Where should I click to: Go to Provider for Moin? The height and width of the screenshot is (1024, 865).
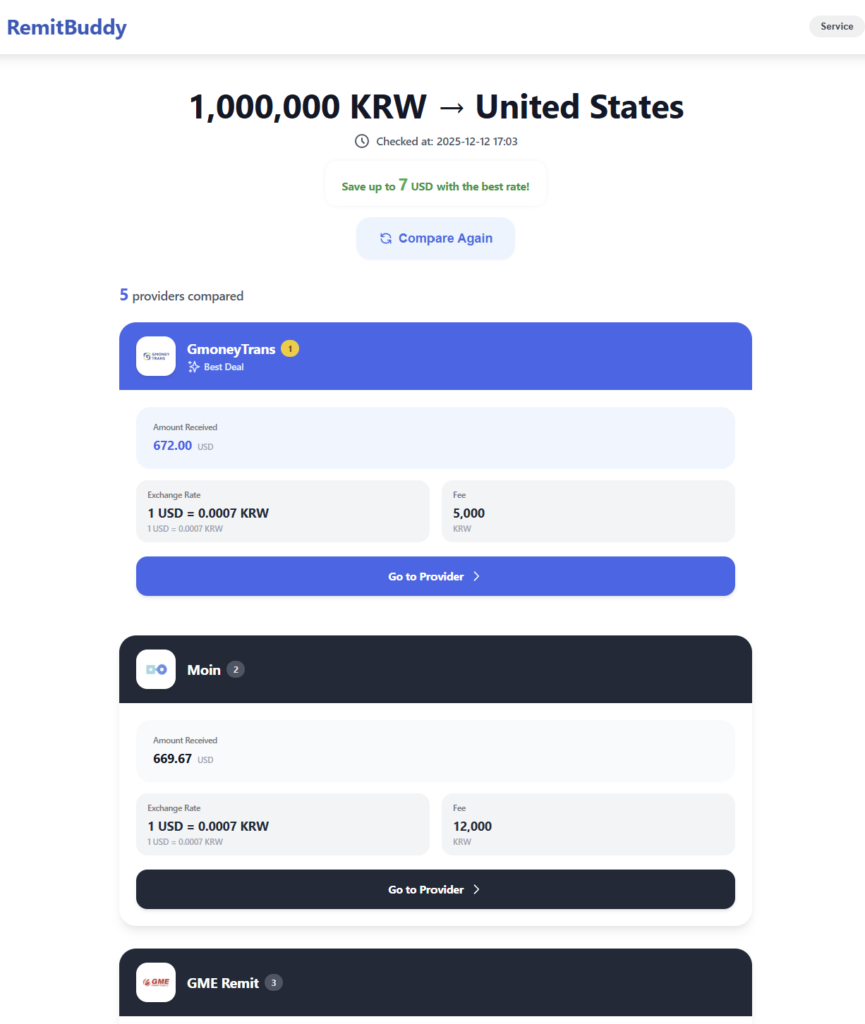(435, 889)
